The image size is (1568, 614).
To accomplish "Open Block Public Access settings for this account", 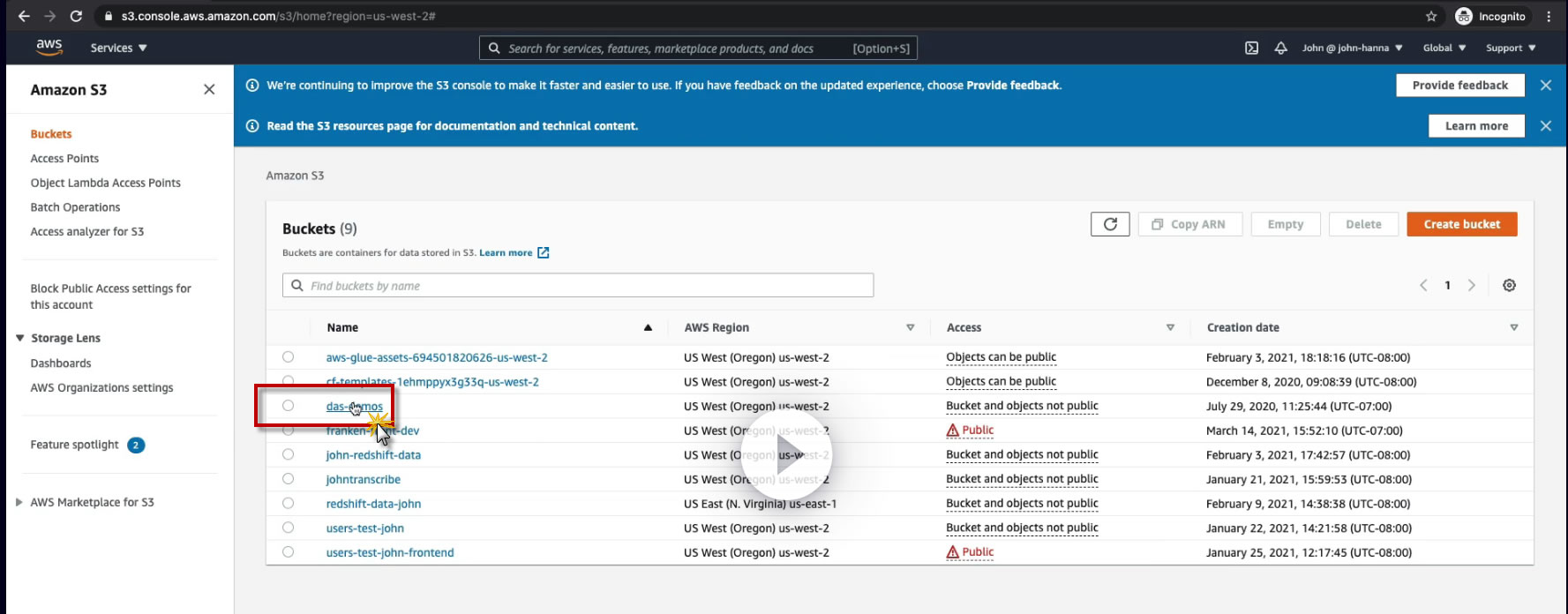I will click(x=110, y=296).
